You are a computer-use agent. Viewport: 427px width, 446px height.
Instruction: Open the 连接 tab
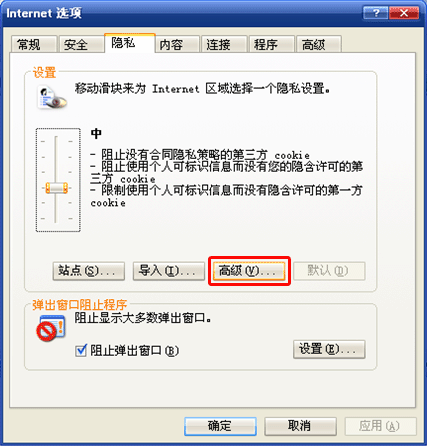224,44
